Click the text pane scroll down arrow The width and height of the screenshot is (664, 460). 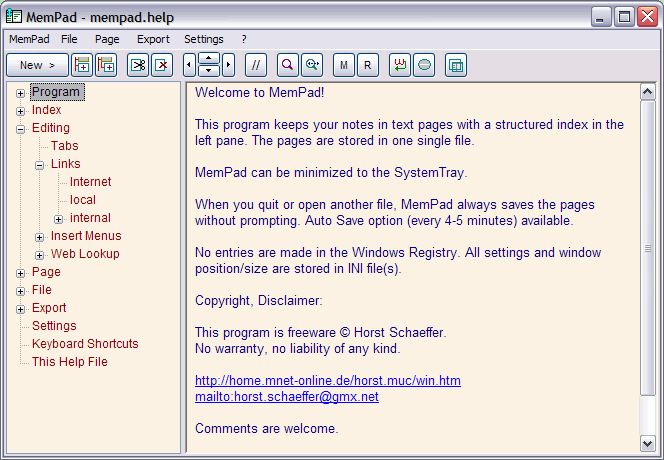click(x=647, y=444)
